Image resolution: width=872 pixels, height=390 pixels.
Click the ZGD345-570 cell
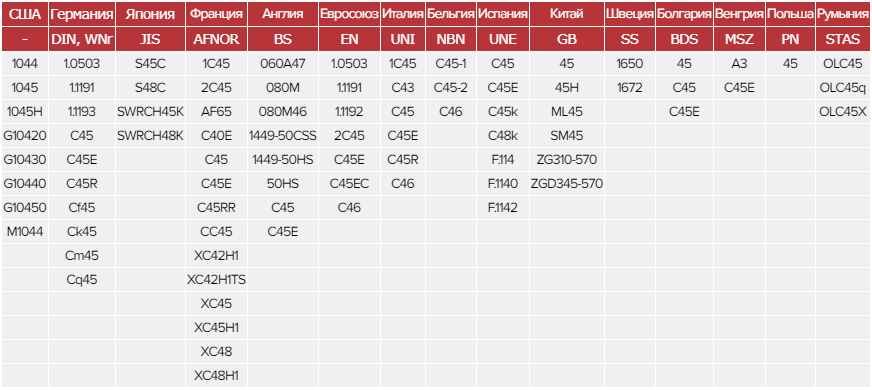[x=567, y=184]
